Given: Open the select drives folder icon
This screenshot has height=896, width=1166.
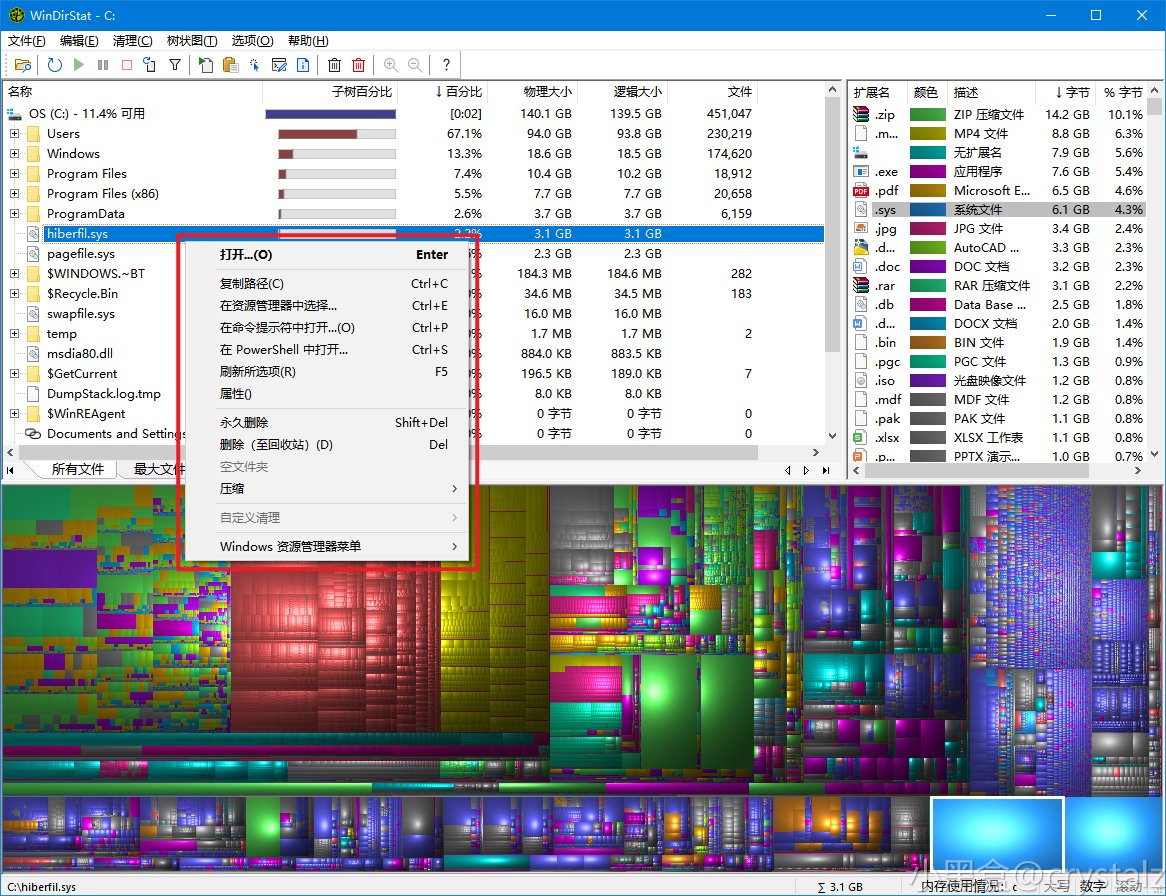Looking at the screenshot, I should (23, 65).
